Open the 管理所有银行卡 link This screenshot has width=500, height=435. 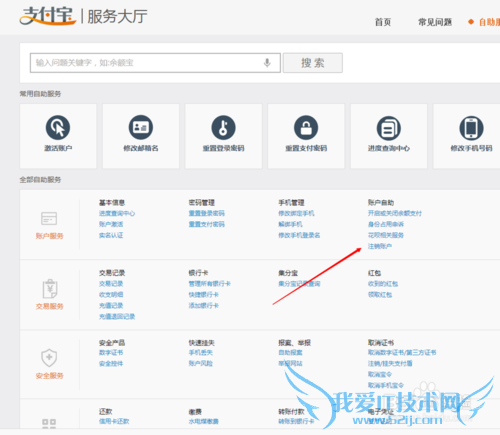(210, 284)
